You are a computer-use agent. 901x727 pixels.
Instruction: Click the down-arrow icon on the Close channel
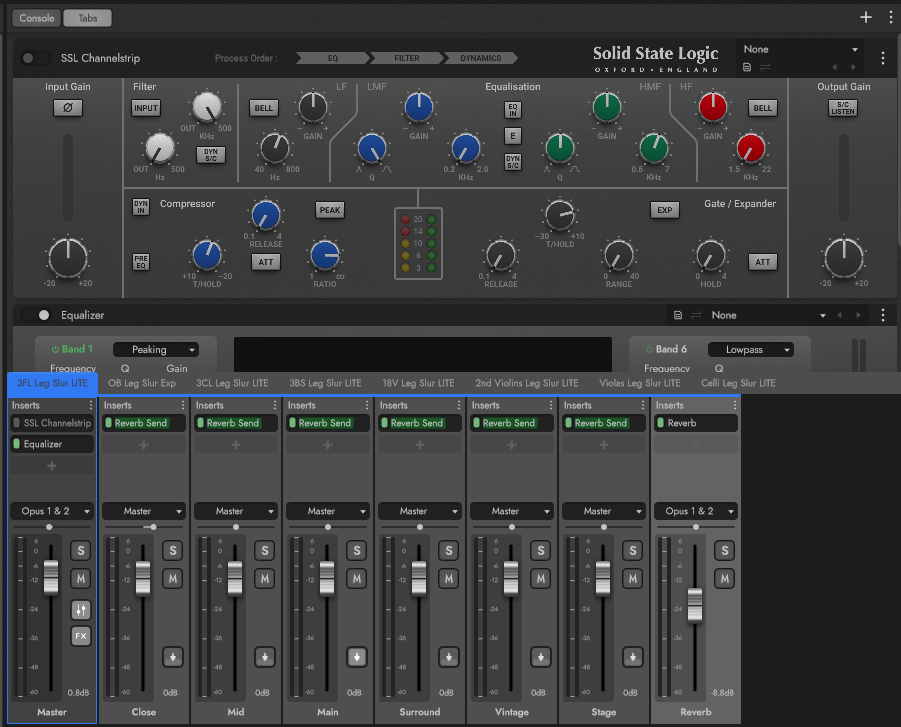coord(172,657)
